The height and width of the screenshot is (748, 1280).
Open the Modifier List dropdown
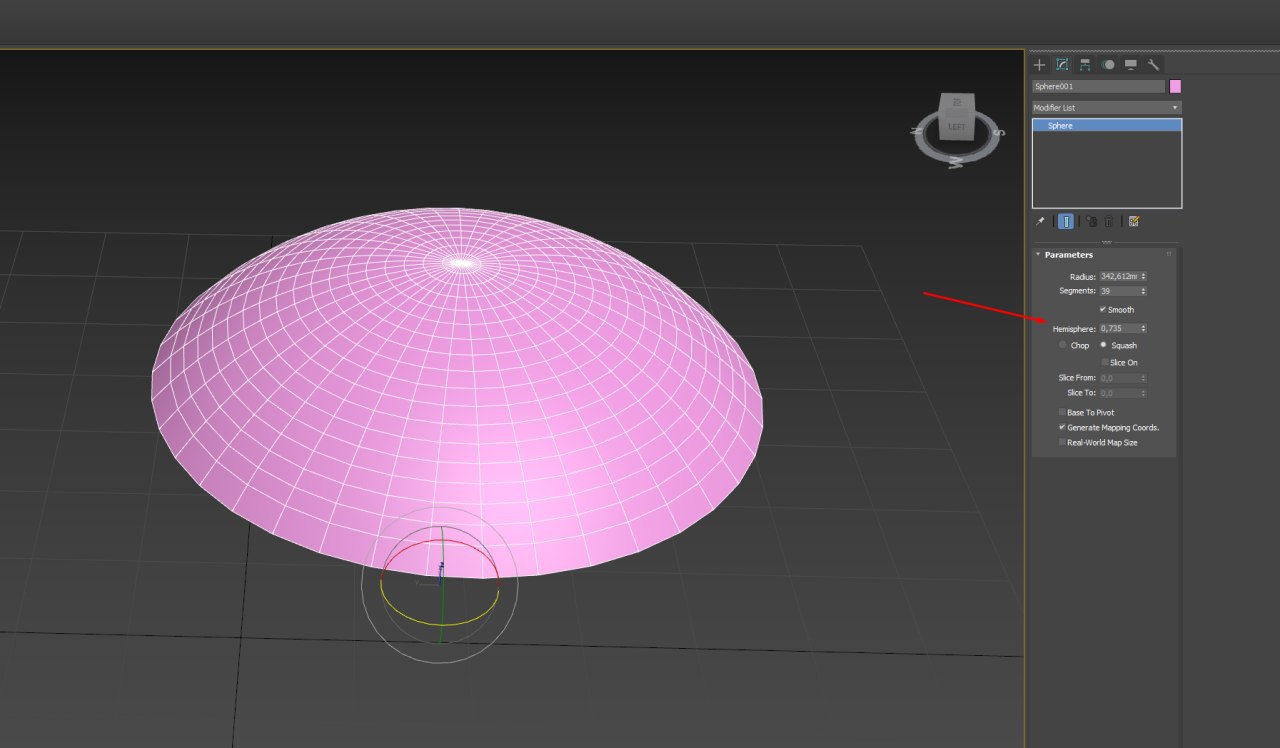1107,107
